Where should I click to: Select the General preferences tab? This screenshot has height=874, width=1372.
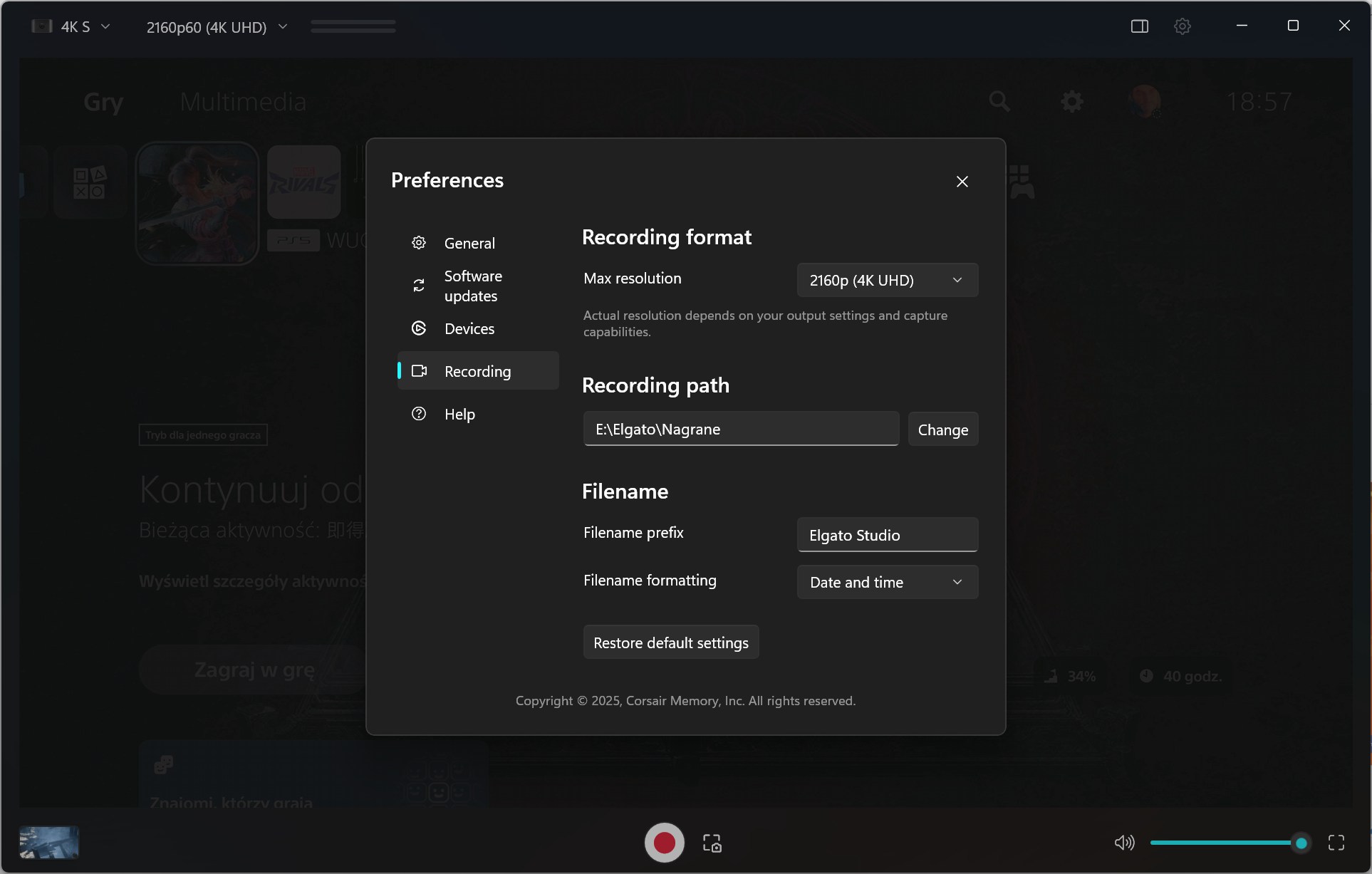point(469,243)
